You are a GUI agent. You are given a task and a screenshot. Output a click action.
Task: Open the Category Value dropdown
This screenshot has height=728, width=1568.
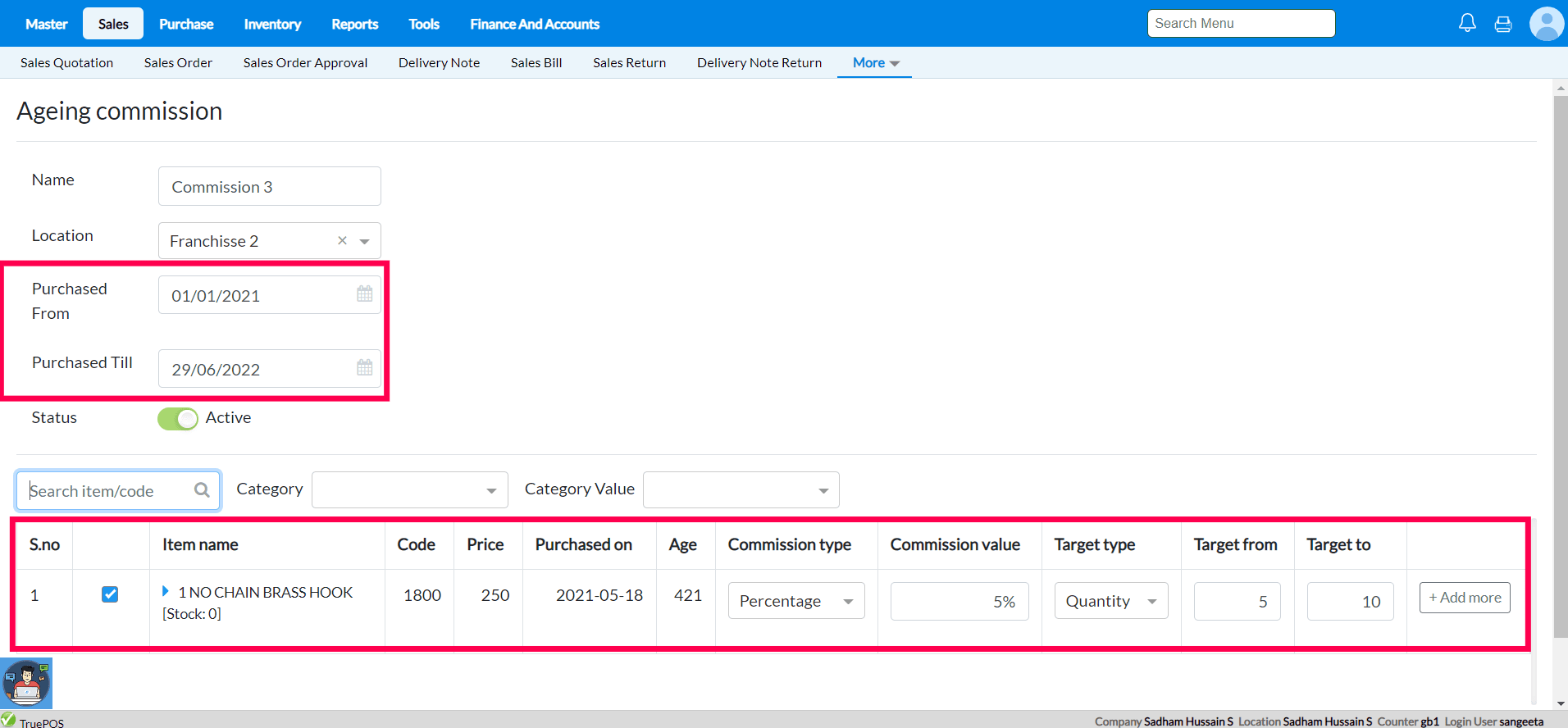[741, 490]
